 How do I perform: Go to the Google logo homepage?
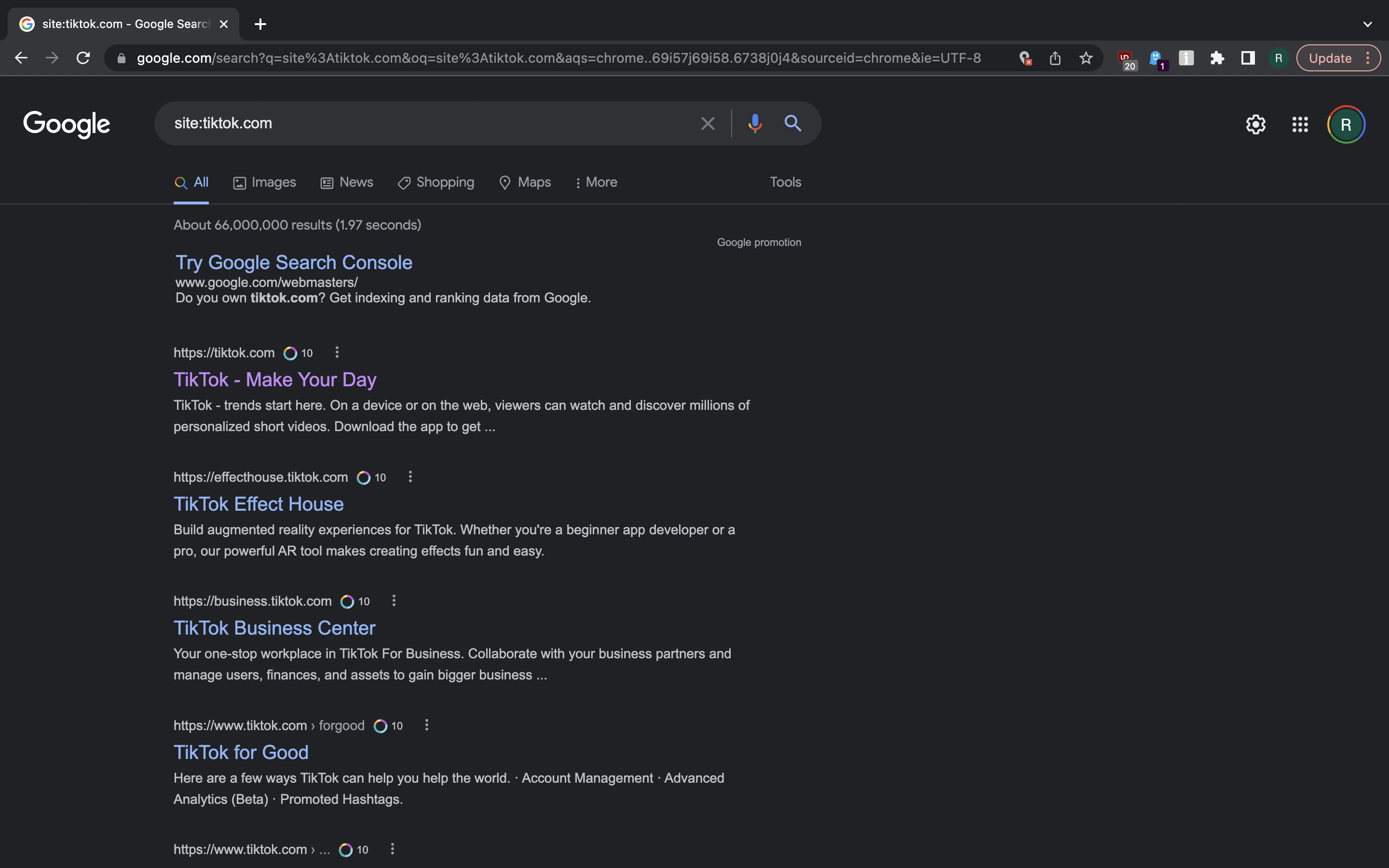pos(67,124)
